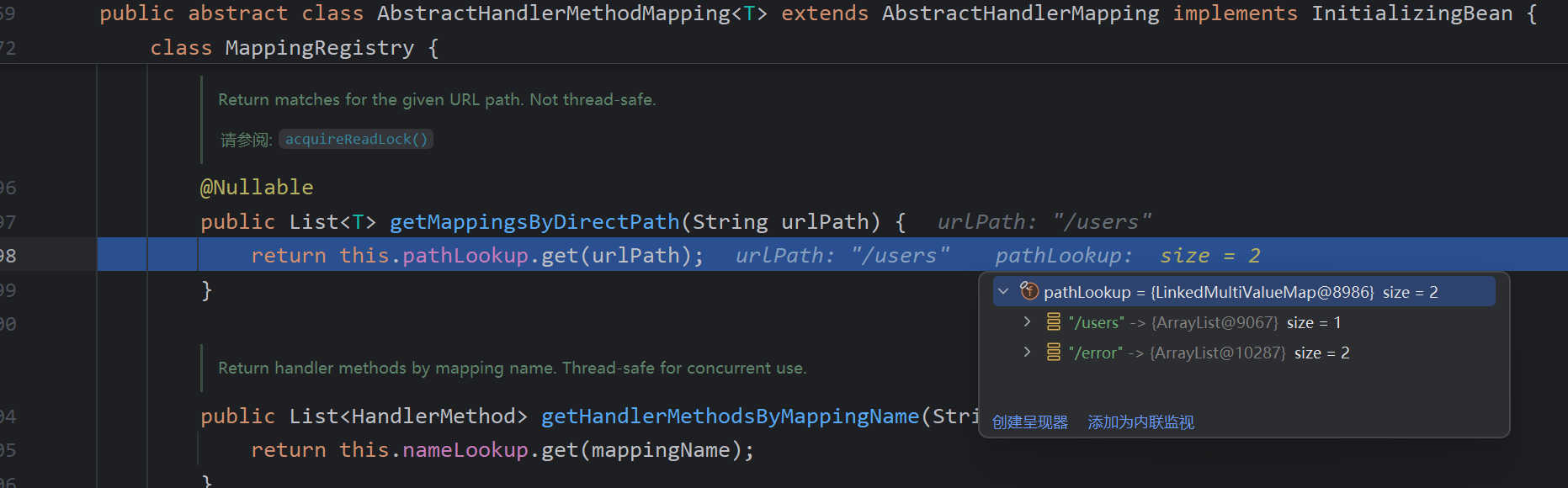Click the AbstractHandlerMapping superclass name
1568x488 pixels.
pos(1020,13)
